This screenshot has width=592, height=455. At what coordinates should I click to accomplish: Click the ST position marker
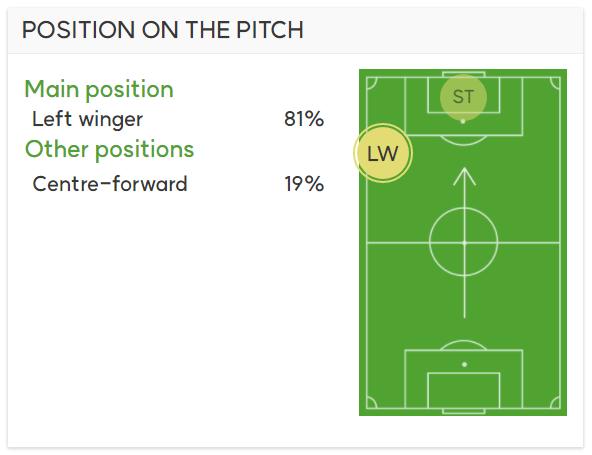pos(463,97)
